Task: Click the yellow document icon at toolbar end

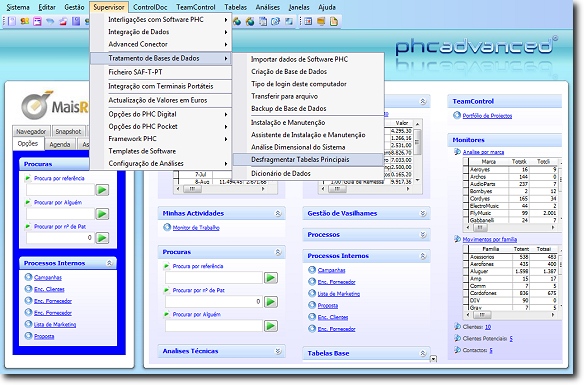Action: 334,22
